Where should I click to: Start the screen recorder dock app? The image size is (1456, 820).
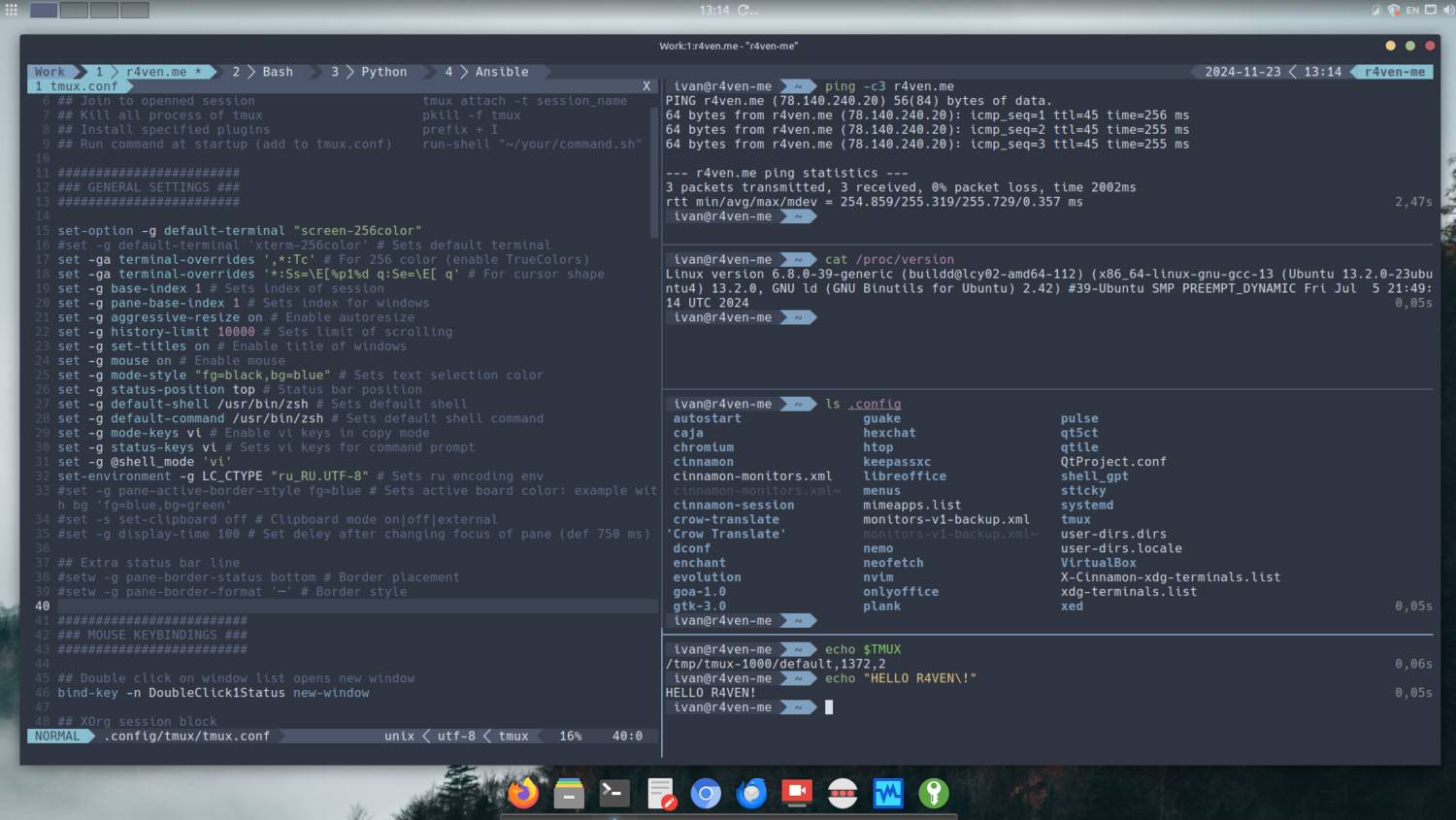click(797, 793)
